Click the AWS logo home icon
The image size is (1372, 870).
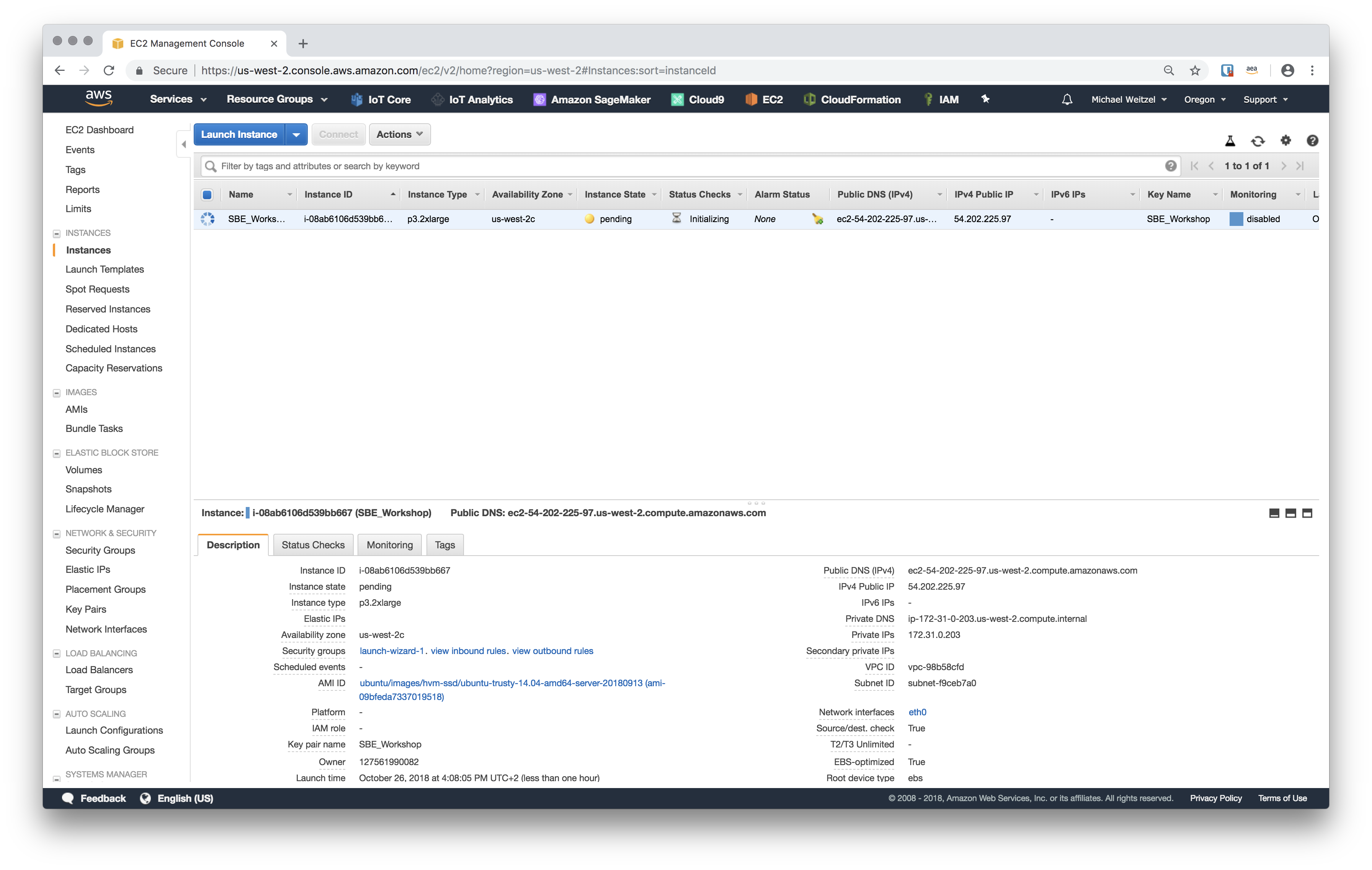tap(98, 99)
